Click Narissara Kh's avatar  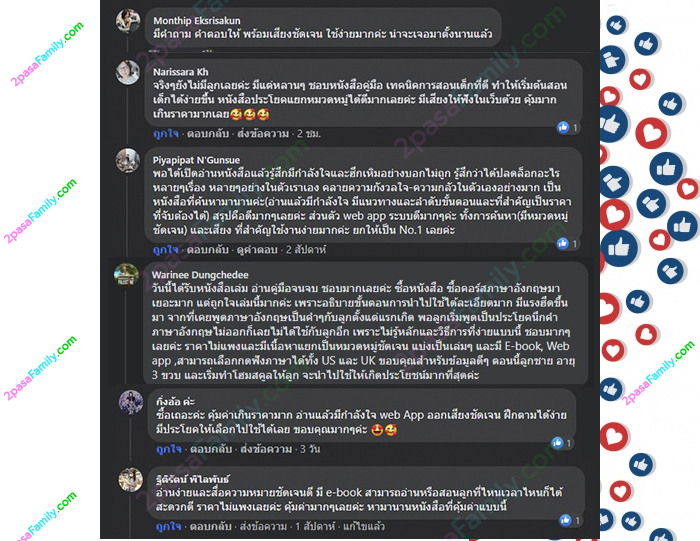(x=128, y=72)
